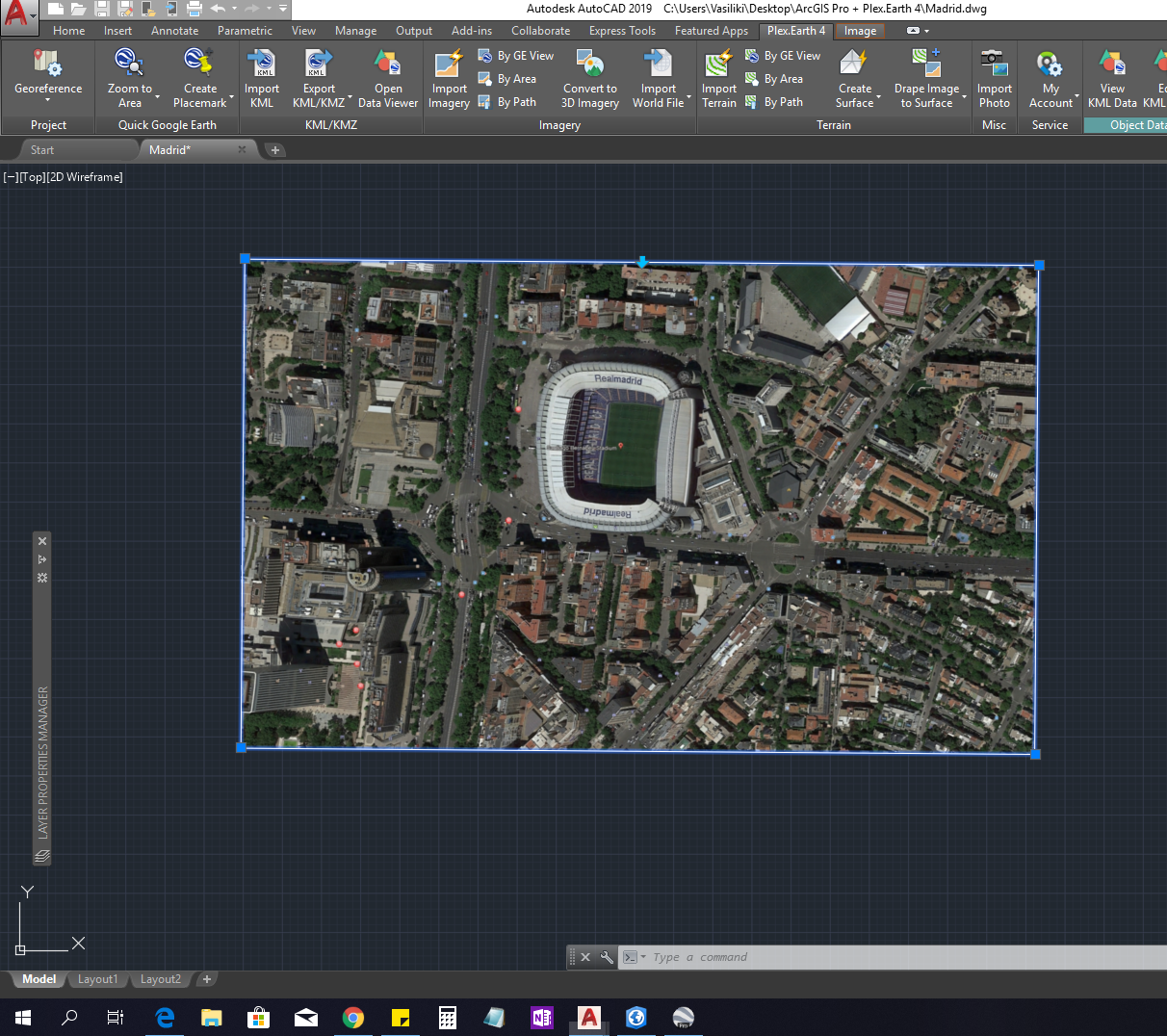
Task: Open the Insert ribbon tab
Action: (118, 31)
